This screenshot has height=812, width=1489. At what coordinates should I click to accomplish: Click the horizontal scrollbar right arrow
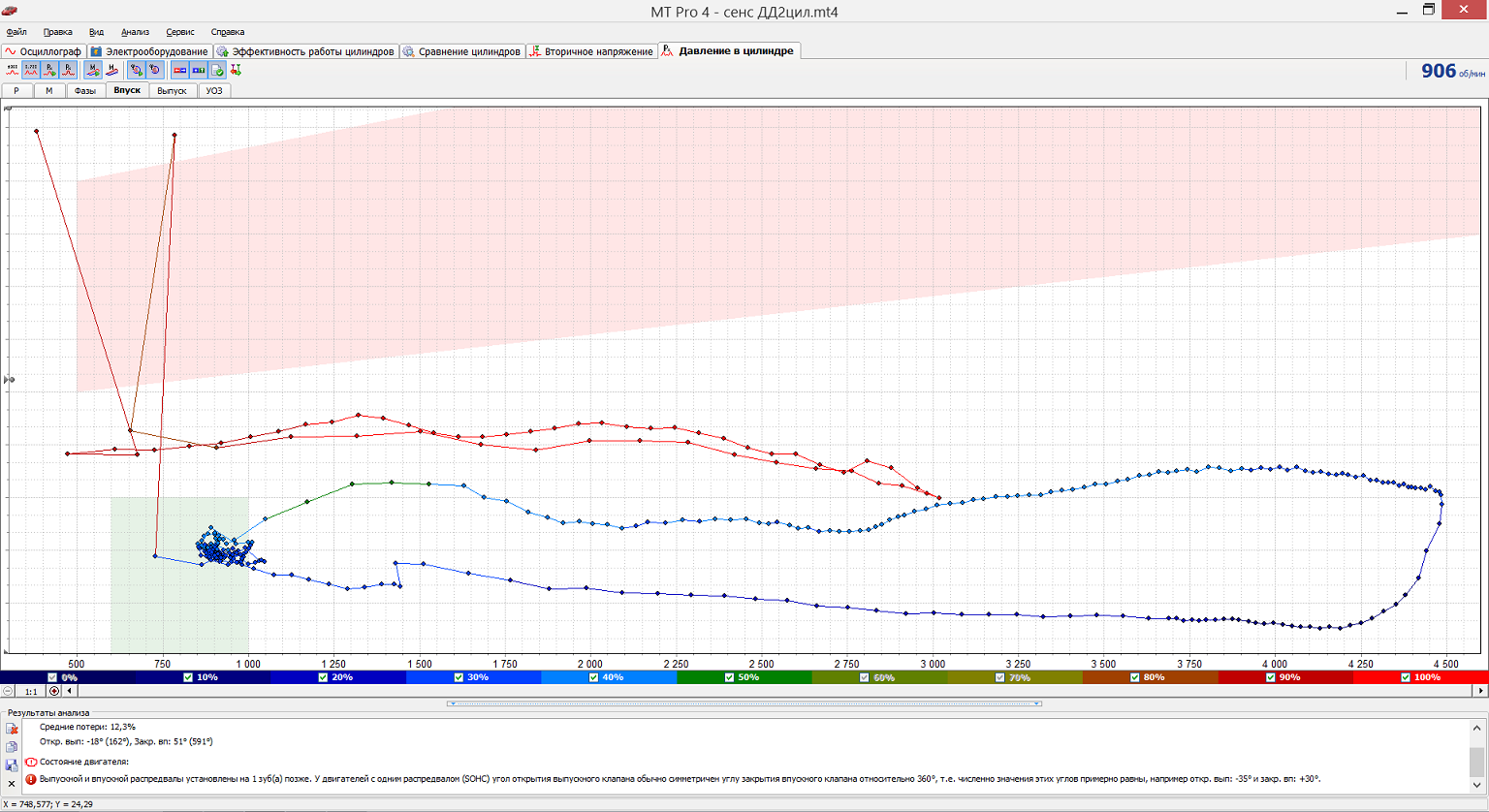point(1480,691)
